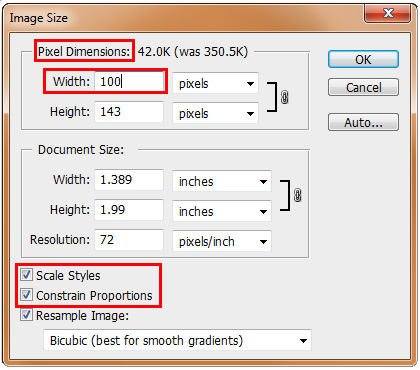This screenshot has width=420, height=370.
Task: Click the Cancel button
Action: click(363, 87)
